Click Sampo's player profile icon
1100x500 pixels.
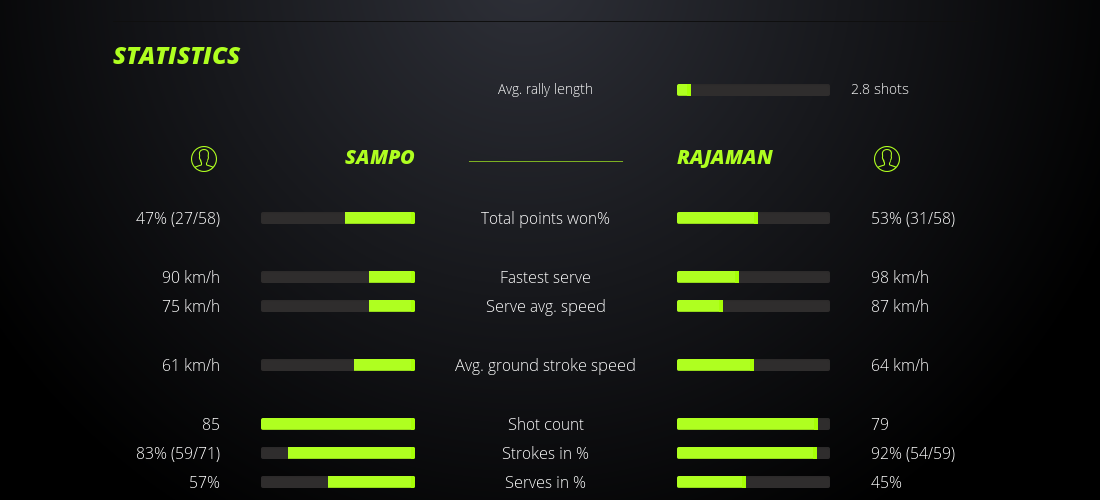(x=204, y=159)
